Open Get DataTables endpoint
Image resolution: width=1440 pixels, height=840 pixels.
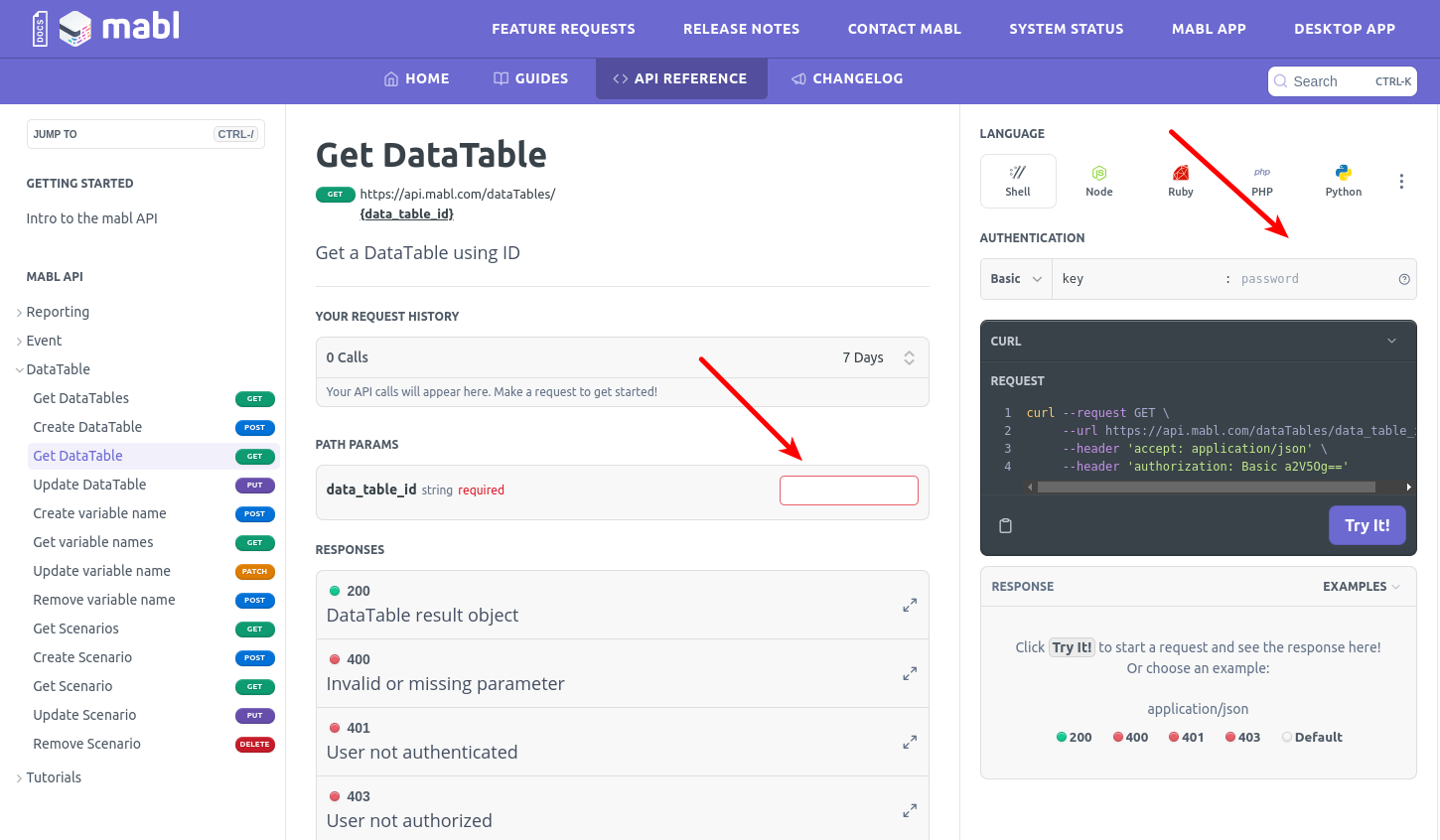(154, 398)
